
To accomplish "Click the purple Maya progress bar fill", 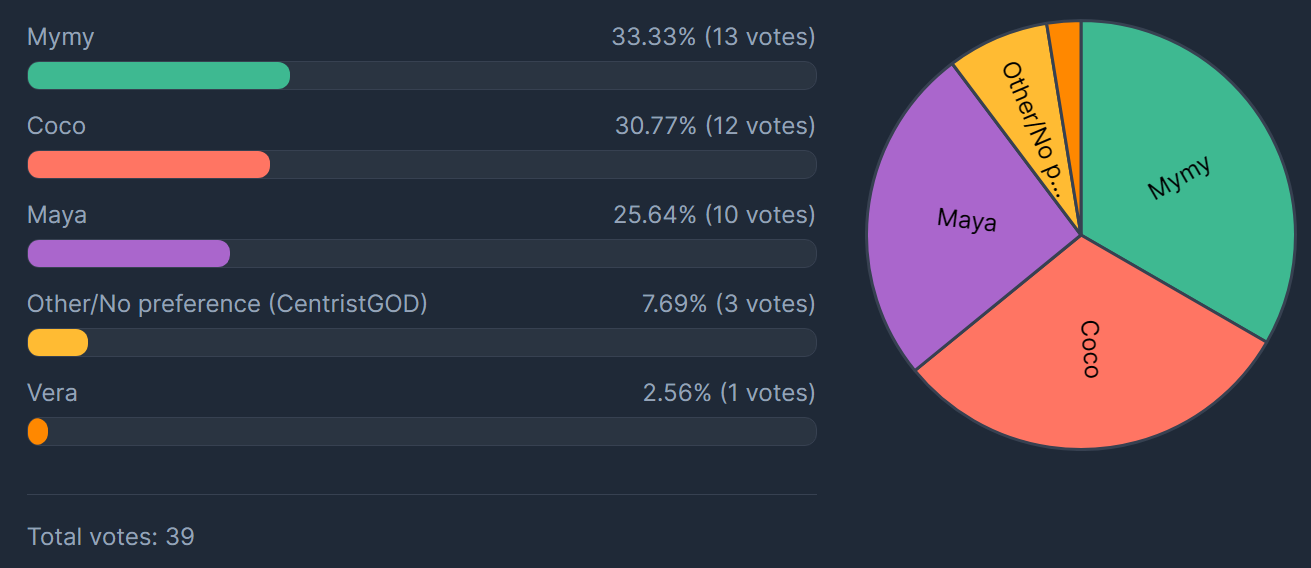I will coord(128,254).
